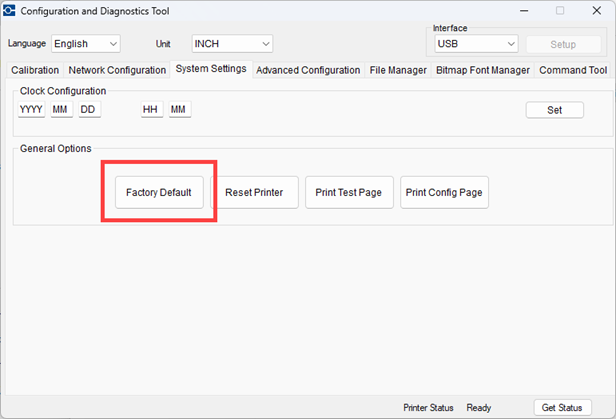
Task: Select the File Manager tab
Action: coord(398,70)
